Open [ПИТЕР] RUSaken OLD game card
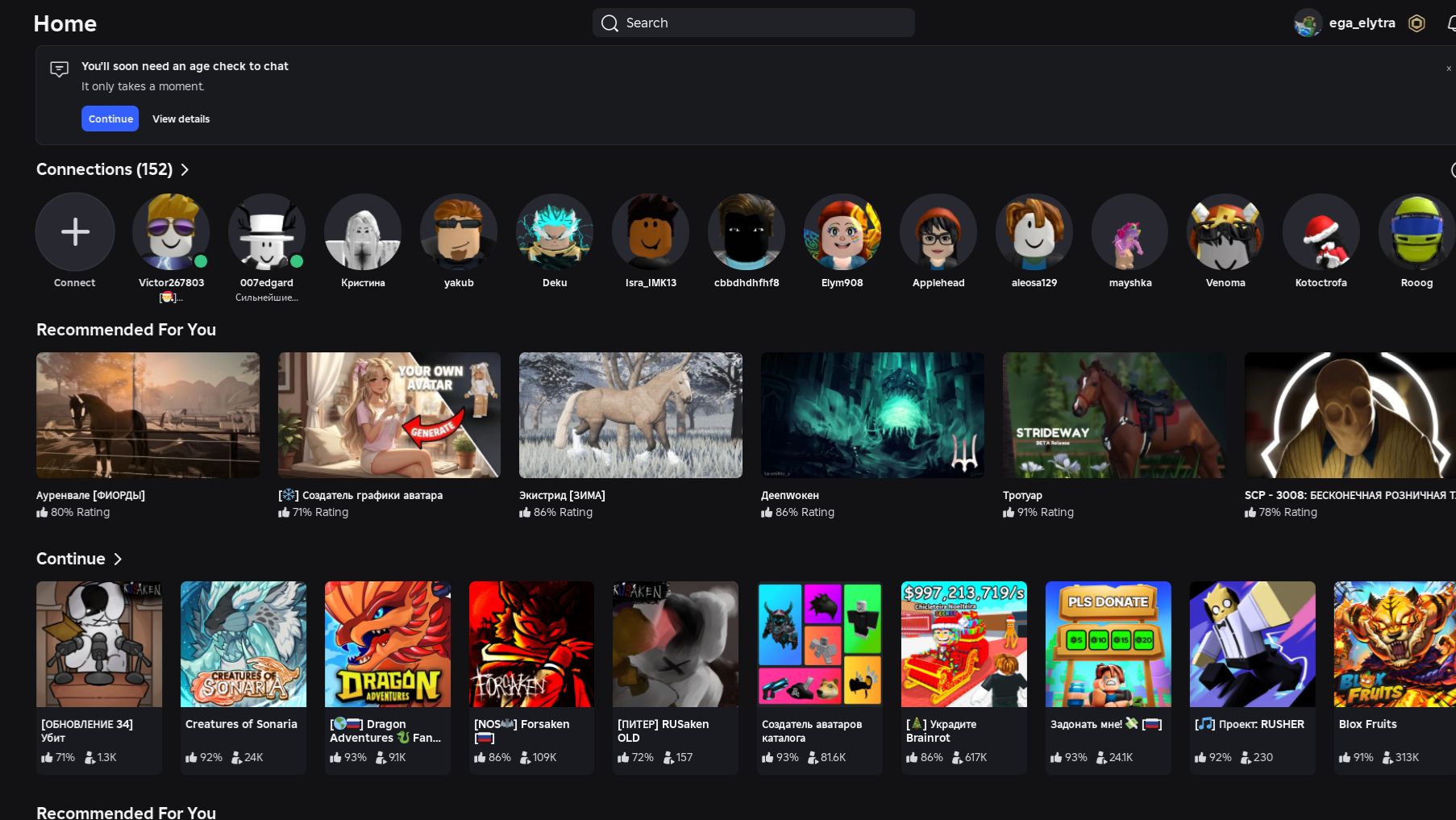This screenshot has height=820, width=1456. (x=676, y=677)
